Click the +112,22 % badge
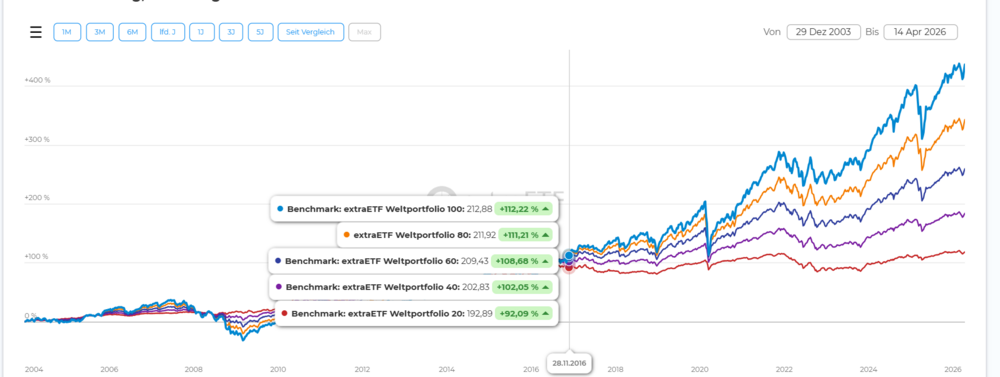Viewport: 1000px width, 377px height. tap(524, 209)
